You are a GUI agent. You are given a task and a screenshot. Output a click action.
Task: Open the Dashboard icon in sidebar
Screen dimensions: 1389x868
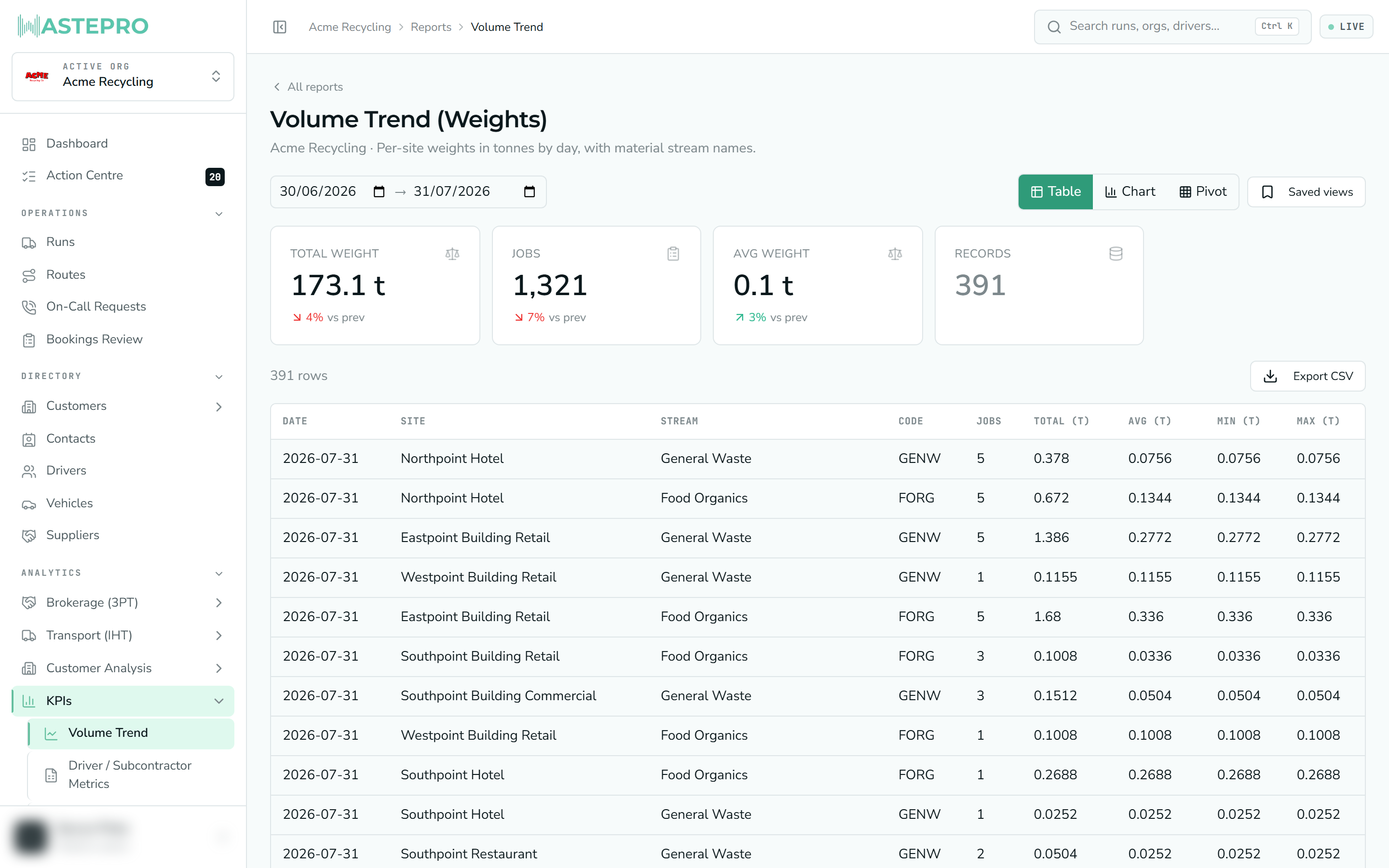29,144
